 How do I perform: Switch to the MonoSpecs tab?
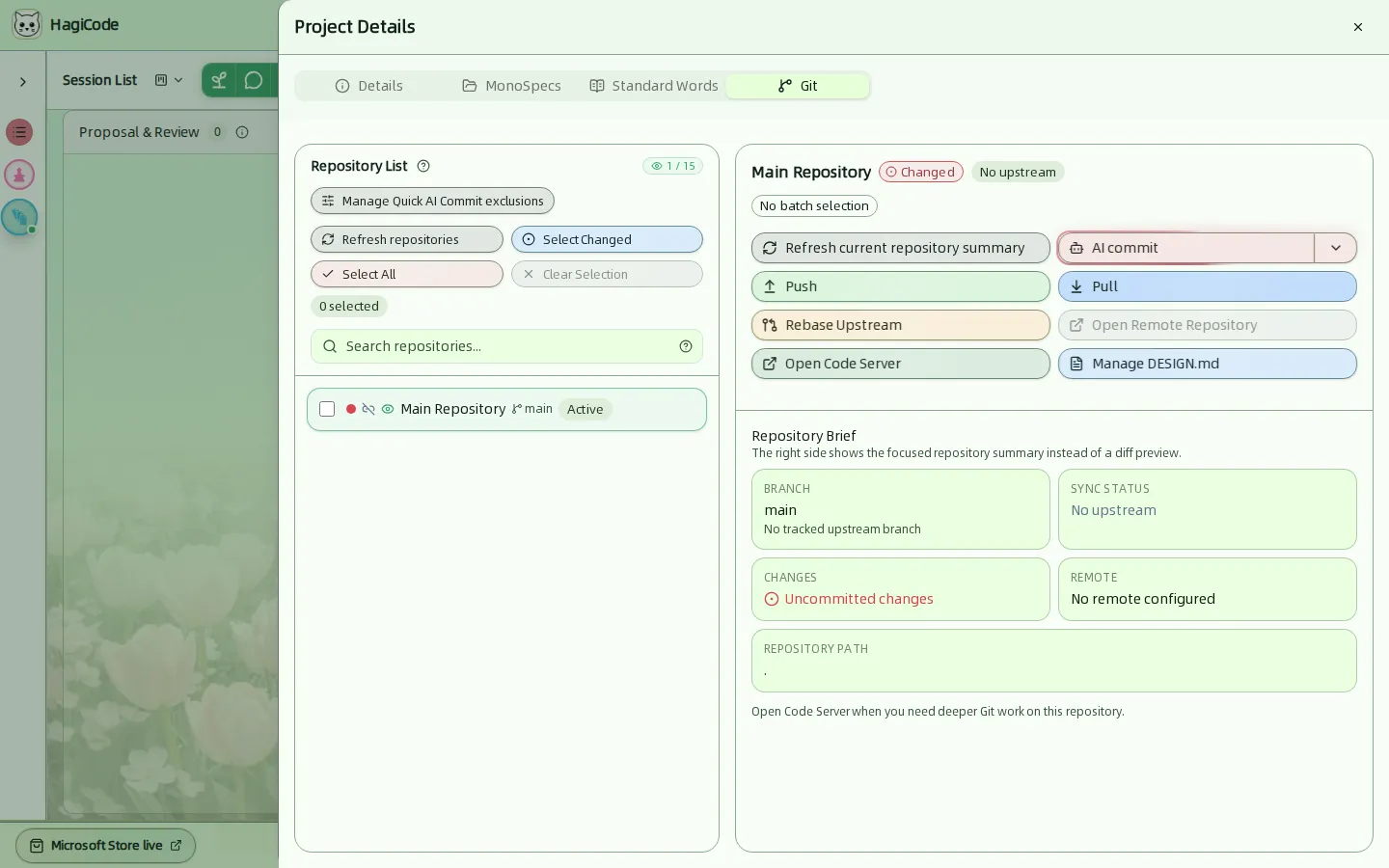[x=511, y=86]
